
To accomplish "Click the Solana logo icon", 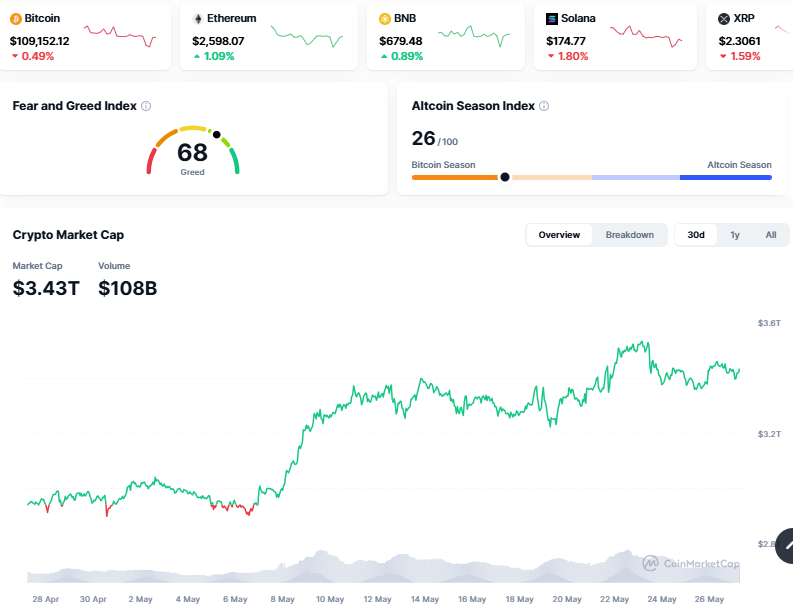I will 552,19.
